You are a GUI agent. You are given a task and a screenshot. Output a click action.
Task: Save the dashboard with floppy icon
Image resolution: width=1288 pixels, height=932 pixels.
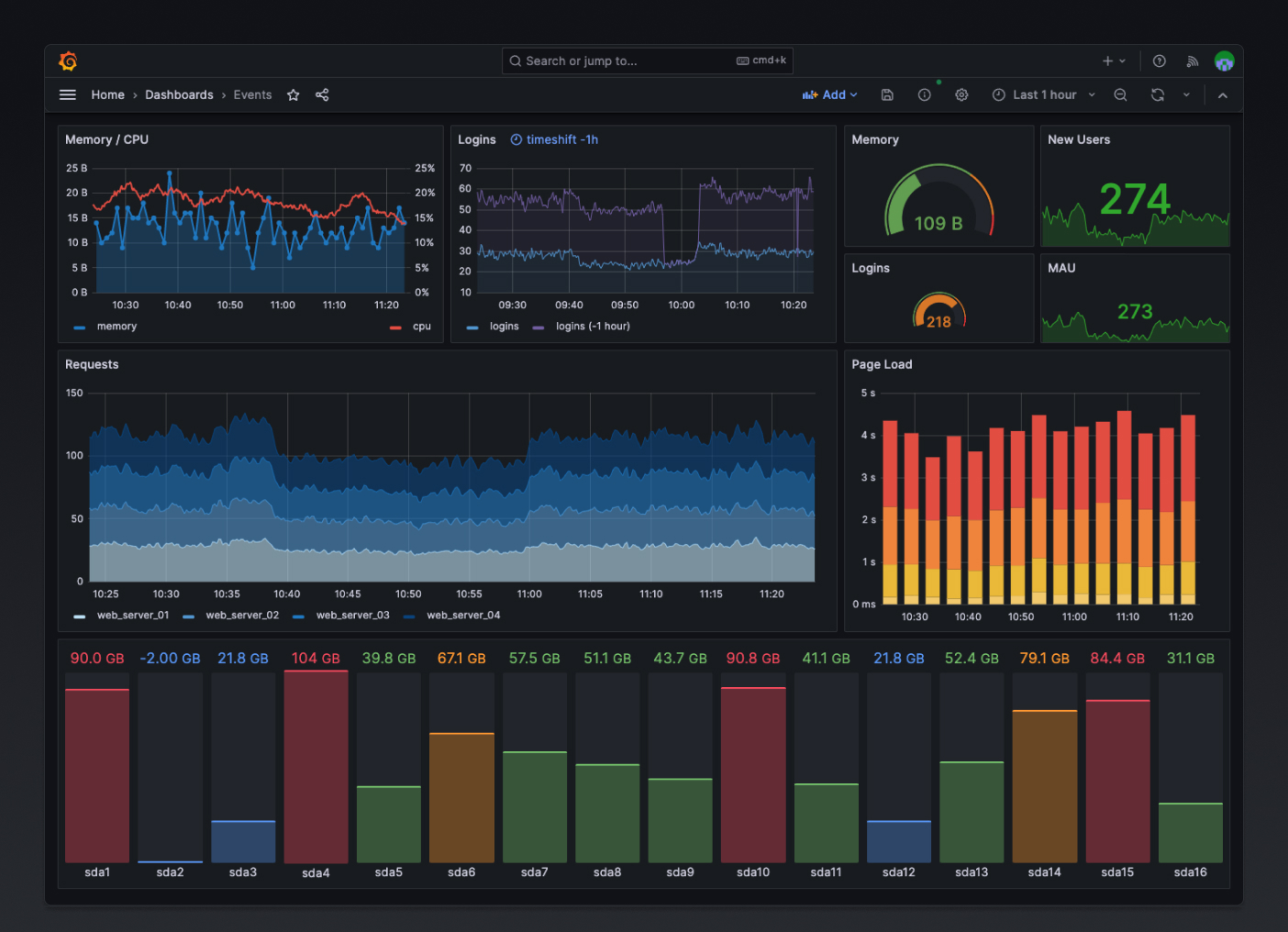pos(887,94)
